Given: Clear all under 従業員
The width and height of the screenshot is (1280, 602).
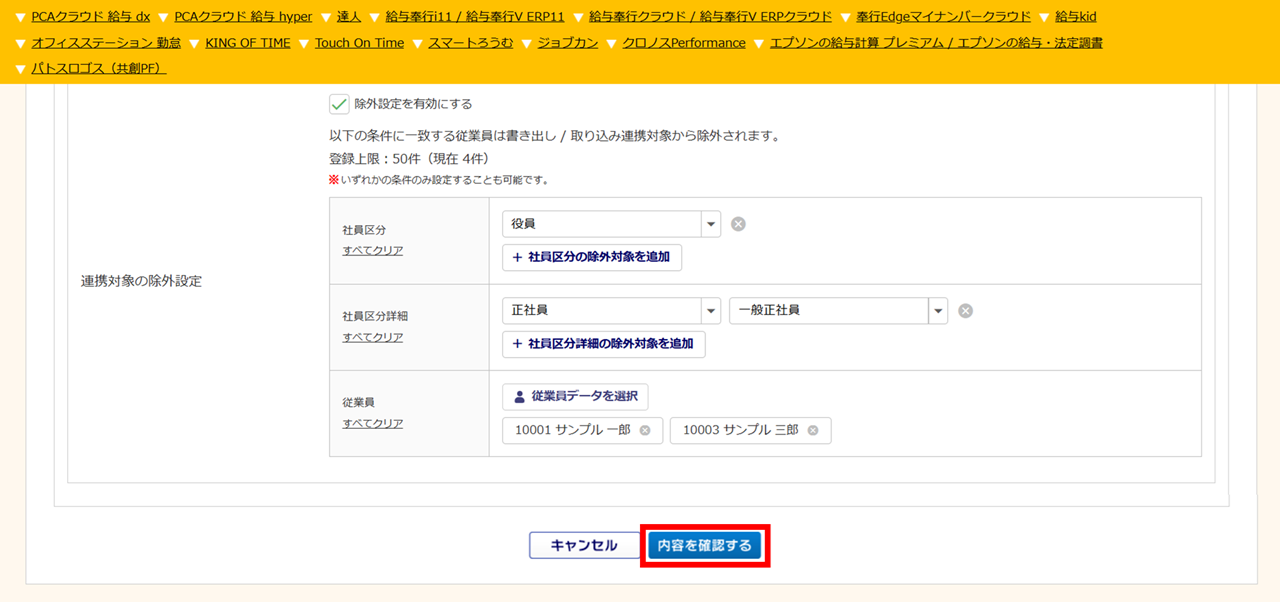Looking at the screenshot, I should [373, 424].
